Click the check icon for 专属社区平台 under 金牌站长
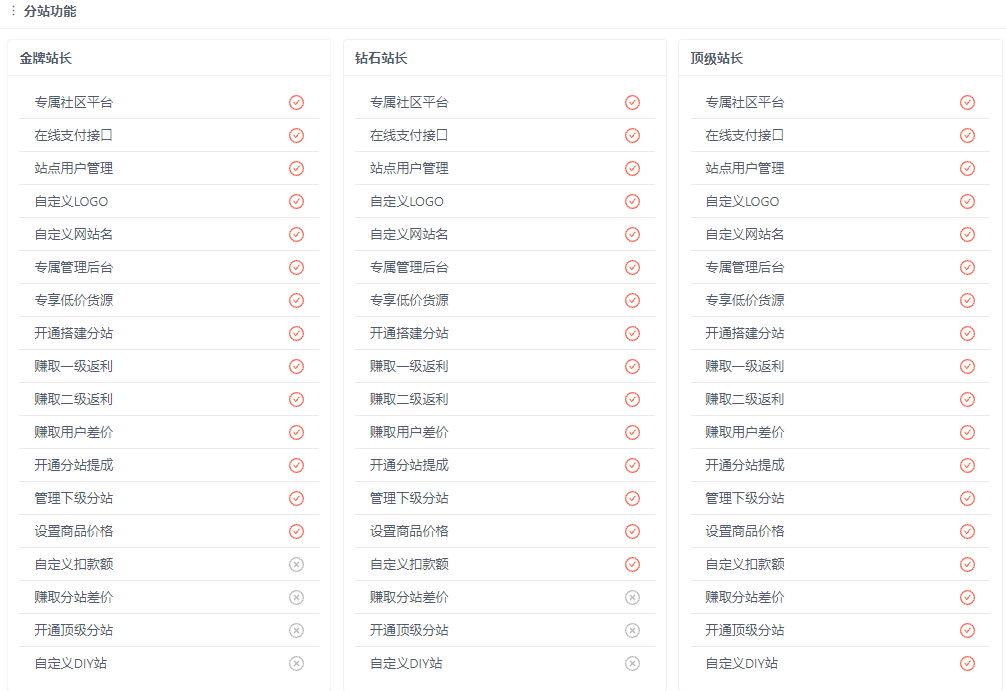This screenshot has height=691, width=1006. coord(296,103)
